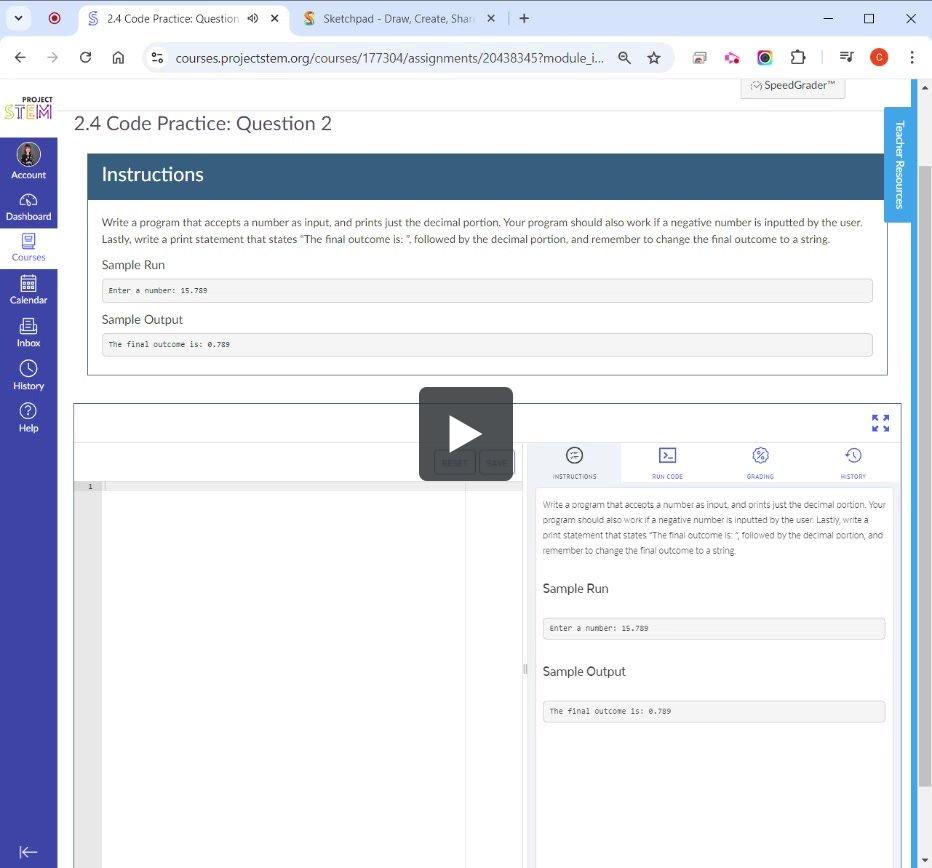Viewport: 932px width, 868px height.
Task: Click the address bar URL
Action: point(389,58)
